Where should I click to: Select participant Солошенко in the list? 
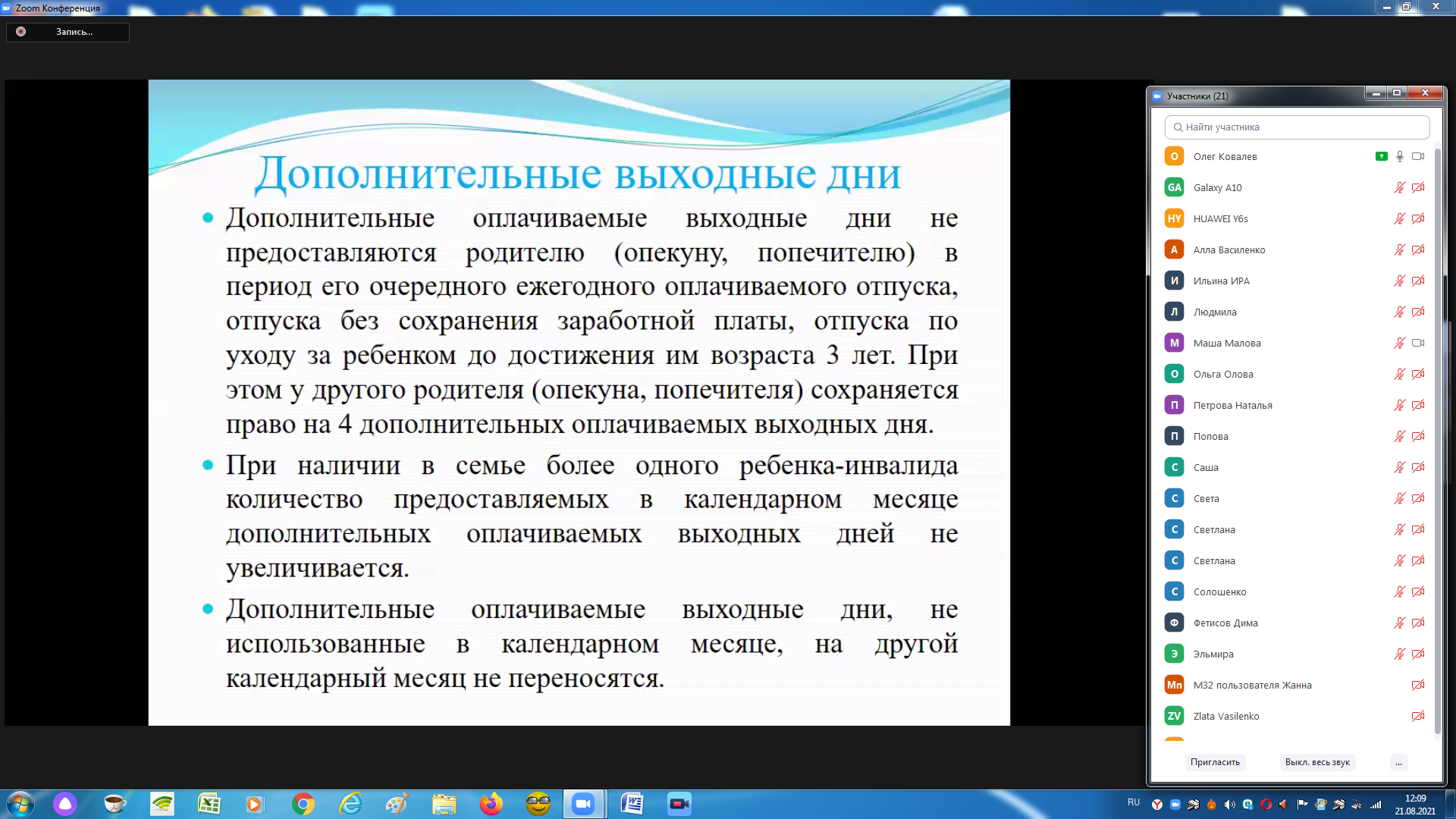pyautogui.click(x=1294, y=591)
